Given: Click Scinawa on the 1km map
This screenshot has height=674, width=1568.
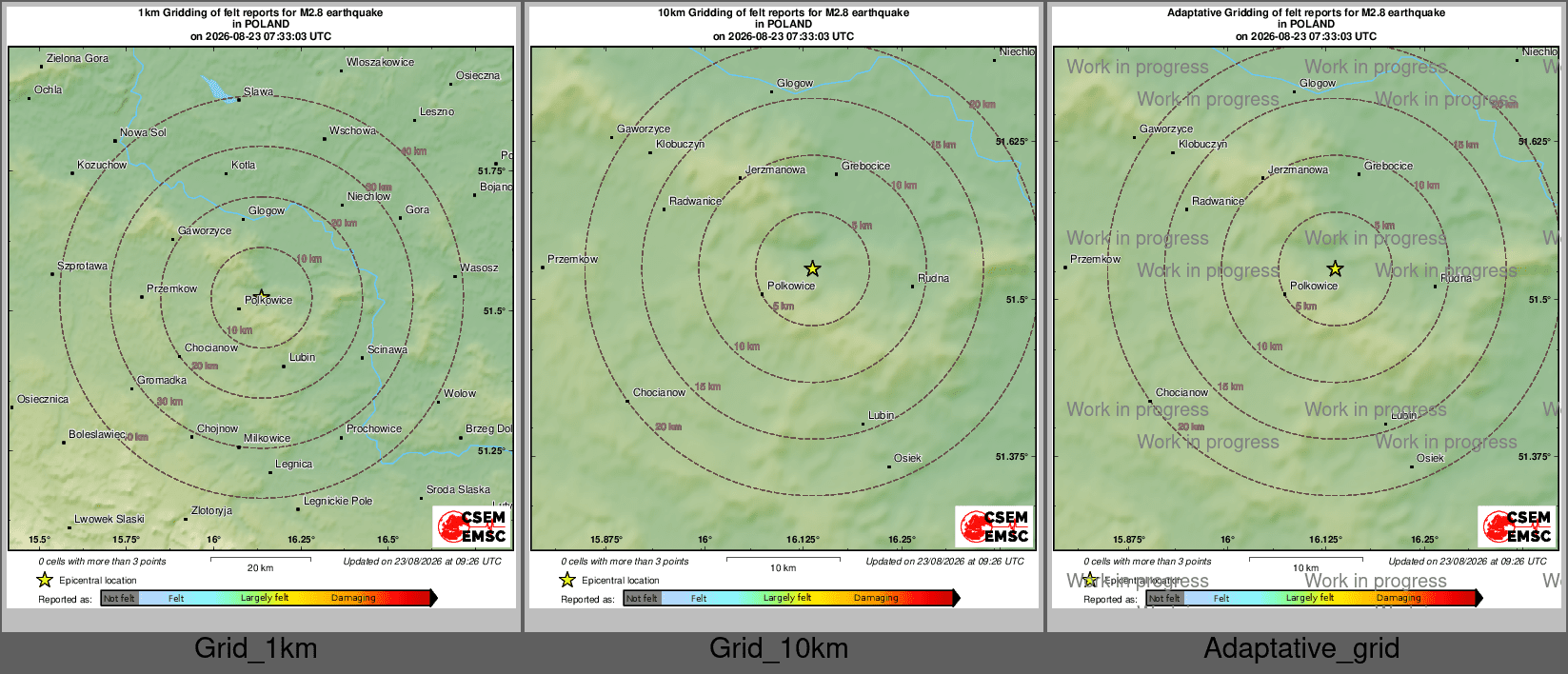Looking at the screenshot, I should (387, 349).
